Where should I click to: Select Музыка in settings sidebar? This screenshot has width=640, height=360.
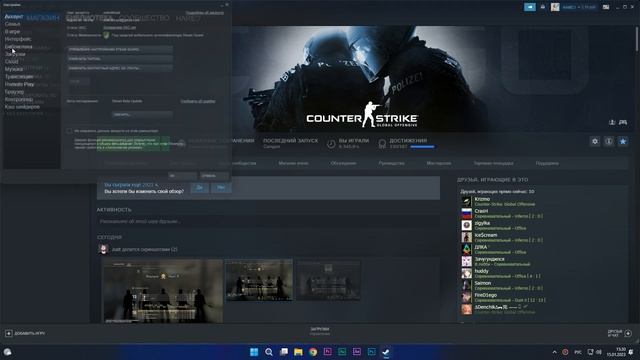coord(14,69)
